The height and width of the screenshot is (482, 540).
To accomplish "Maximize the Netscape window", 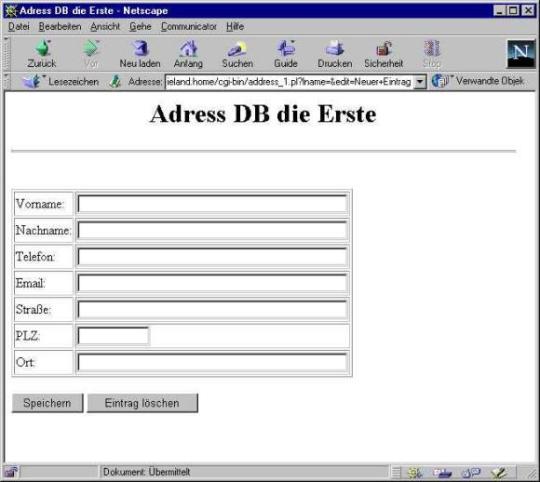I will (513, 11).
